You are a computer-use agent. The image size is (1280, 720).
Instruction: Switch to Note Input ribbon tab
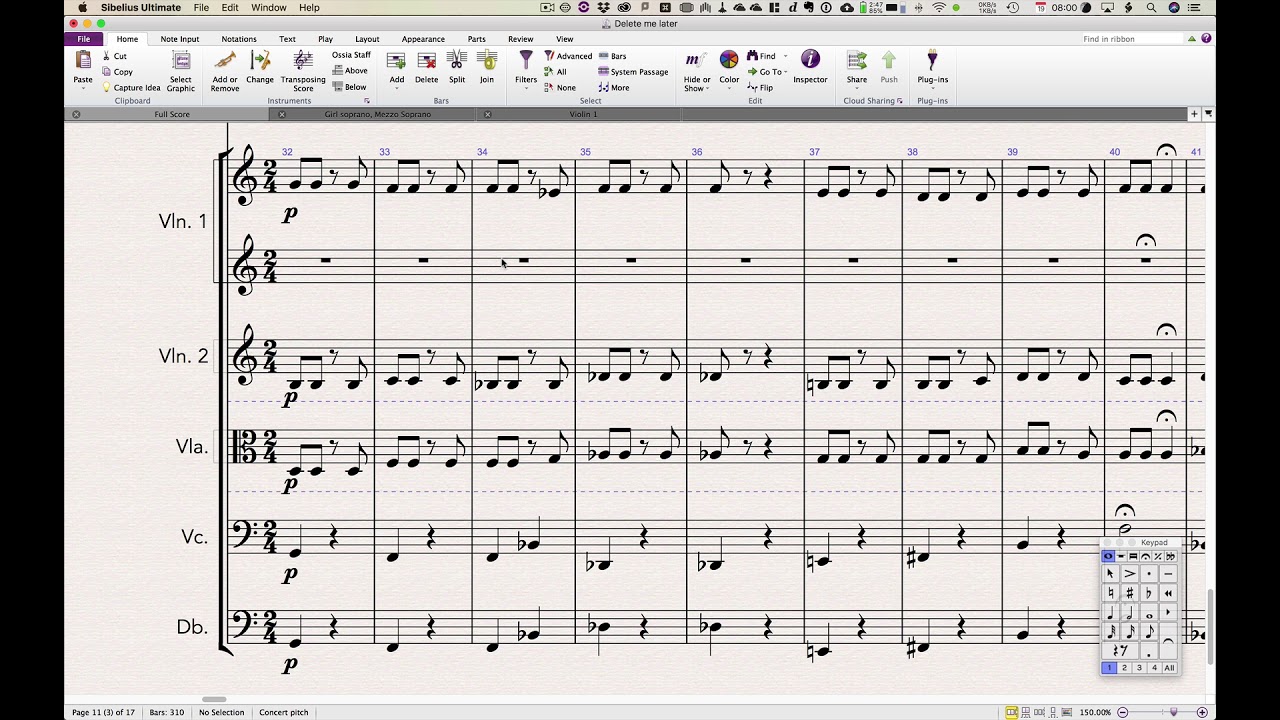180,39
